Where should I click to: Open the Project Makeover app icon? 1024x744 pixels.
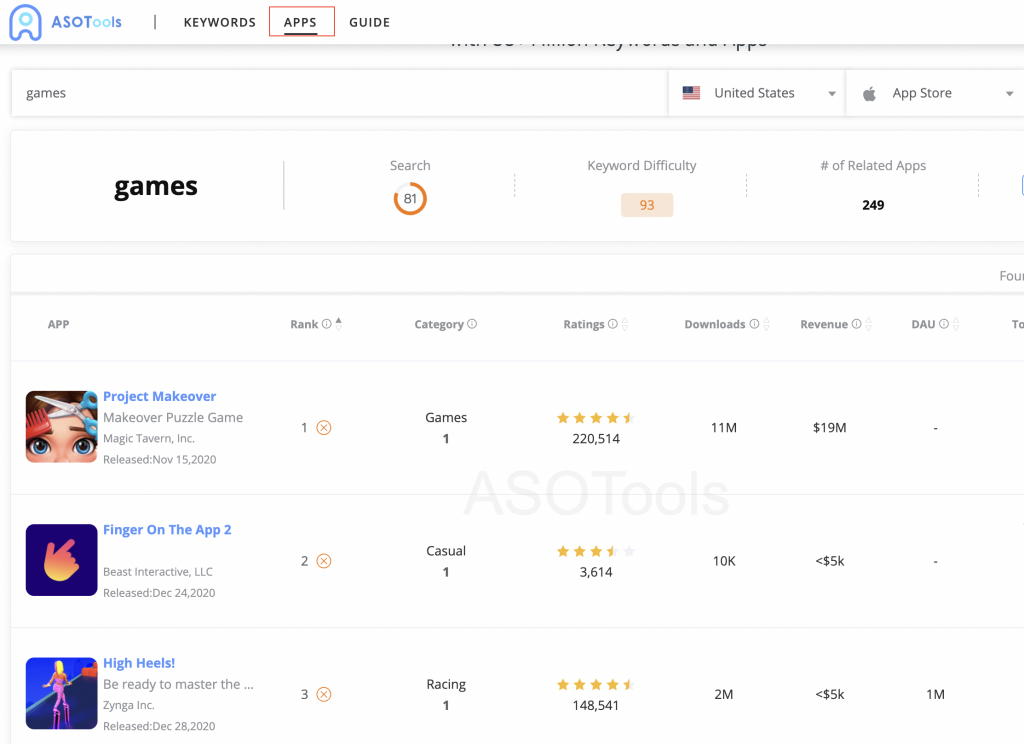(x=61, y=427)
